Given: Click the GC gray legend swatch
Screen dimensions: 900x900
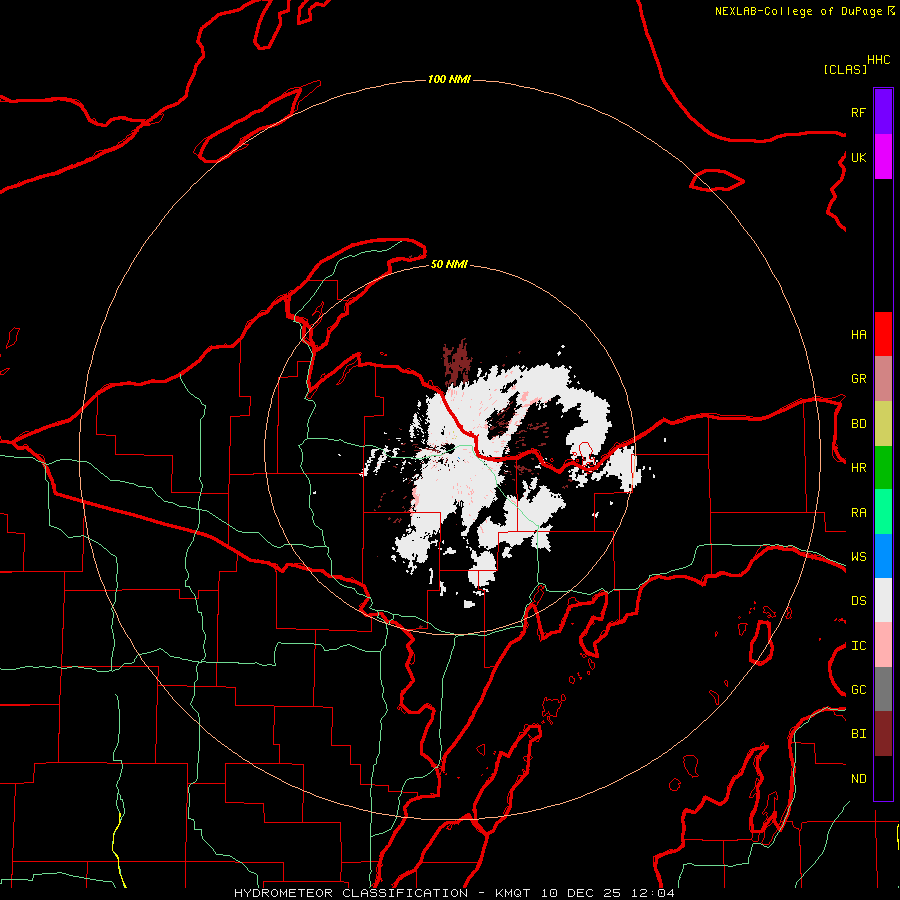Looking at the screenshot, I should 883,689.
